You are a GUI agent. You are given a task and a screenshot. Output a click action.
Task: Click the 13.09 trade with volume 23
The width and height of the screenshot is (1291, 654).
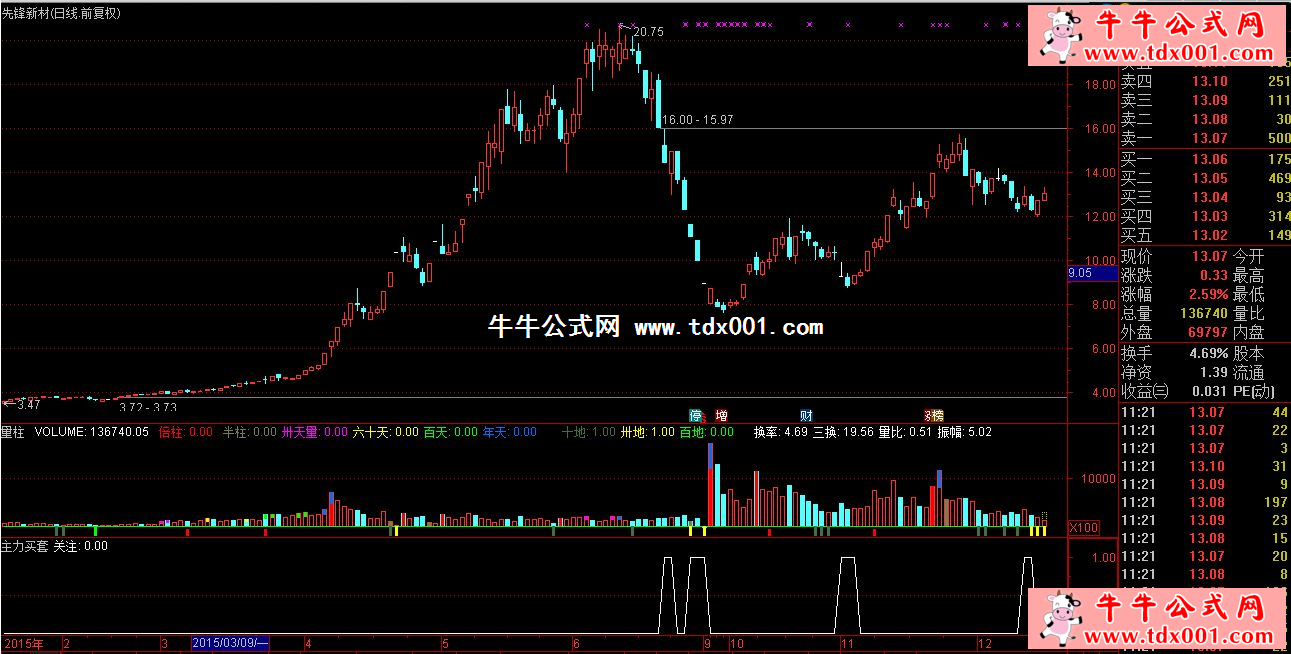tap(1204, 520)
